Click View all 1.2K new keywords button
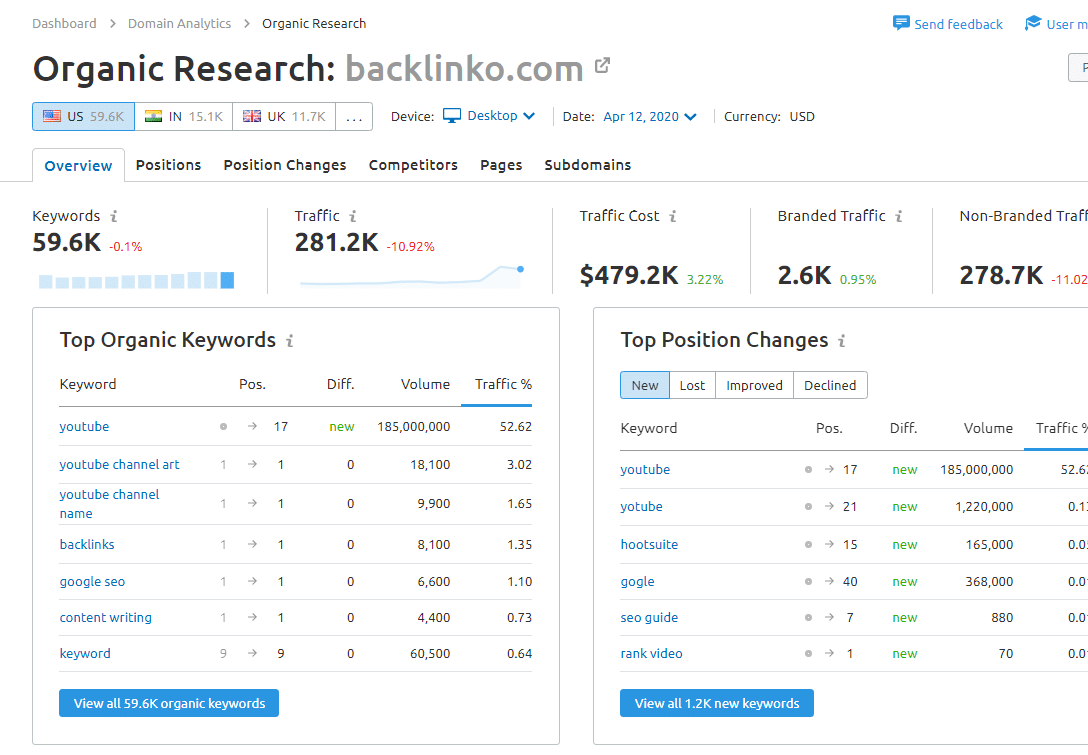1088x755 pixels. point(717,703)
